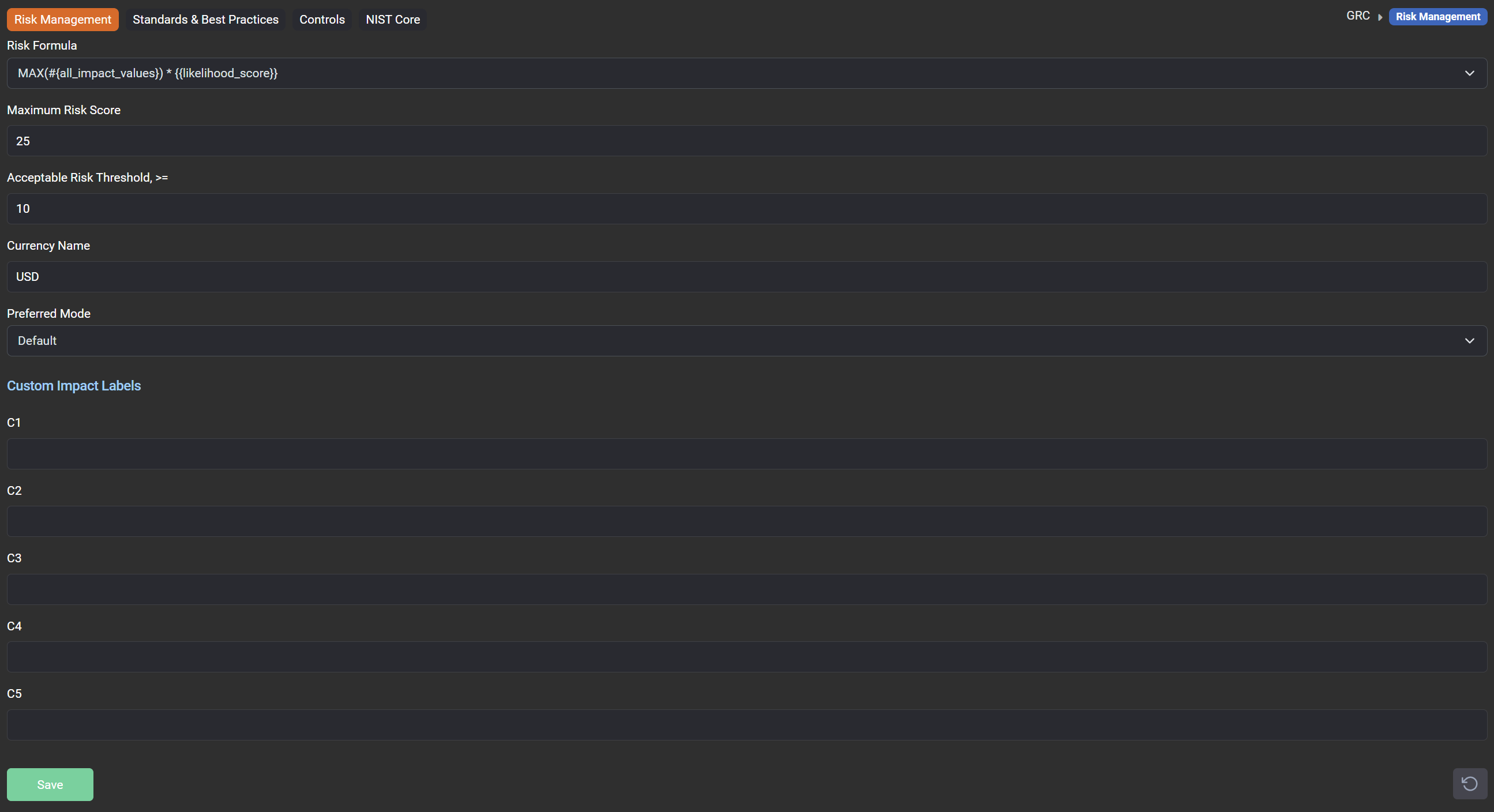1494x812 pixels.
Task: Open the Standards & Best Practices tab
Action: click(x=205, y=20)
